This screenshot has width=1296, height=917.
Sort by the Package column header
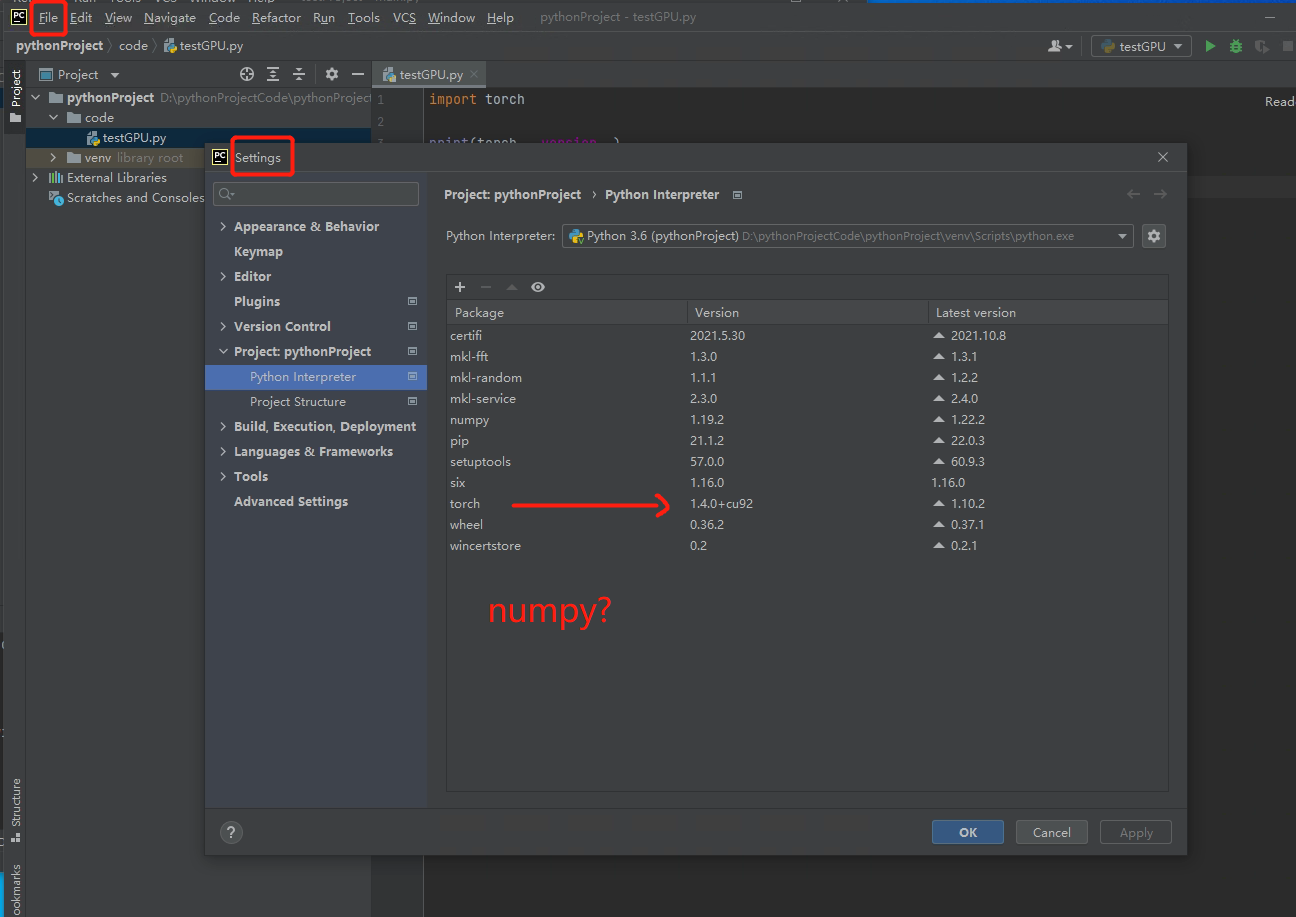[x=567, y=313]
